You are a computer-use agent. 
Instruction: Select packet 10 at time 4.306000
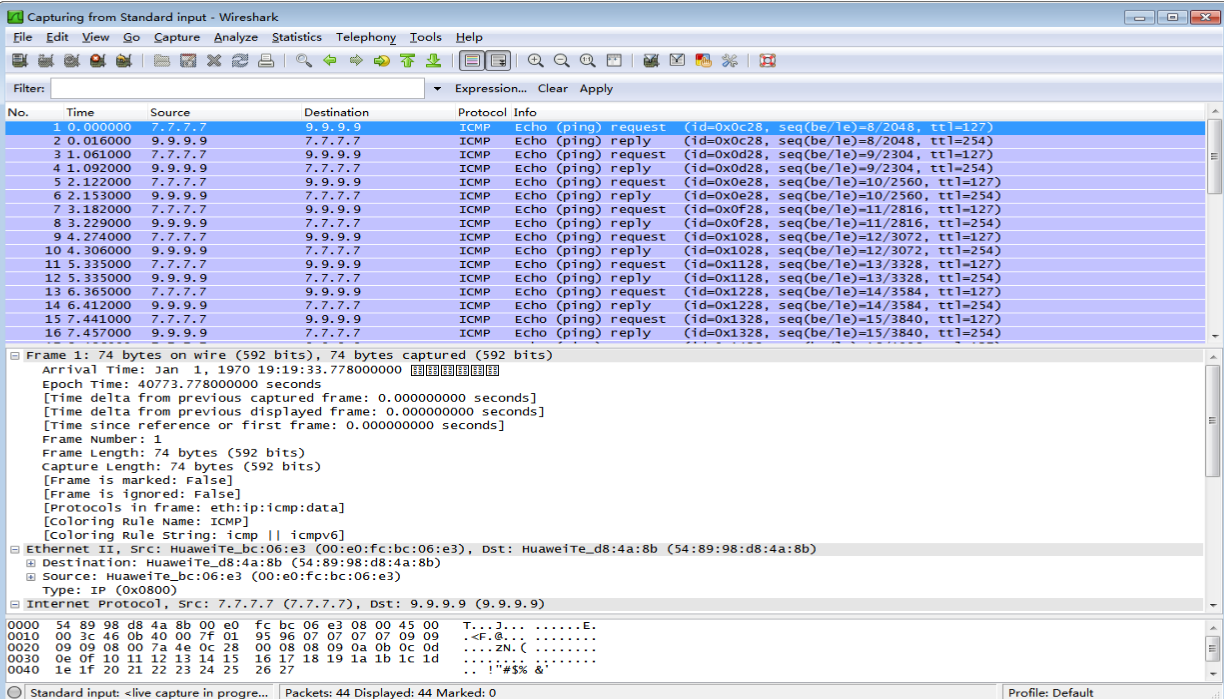pyautogui.click(x=606, y=251)
